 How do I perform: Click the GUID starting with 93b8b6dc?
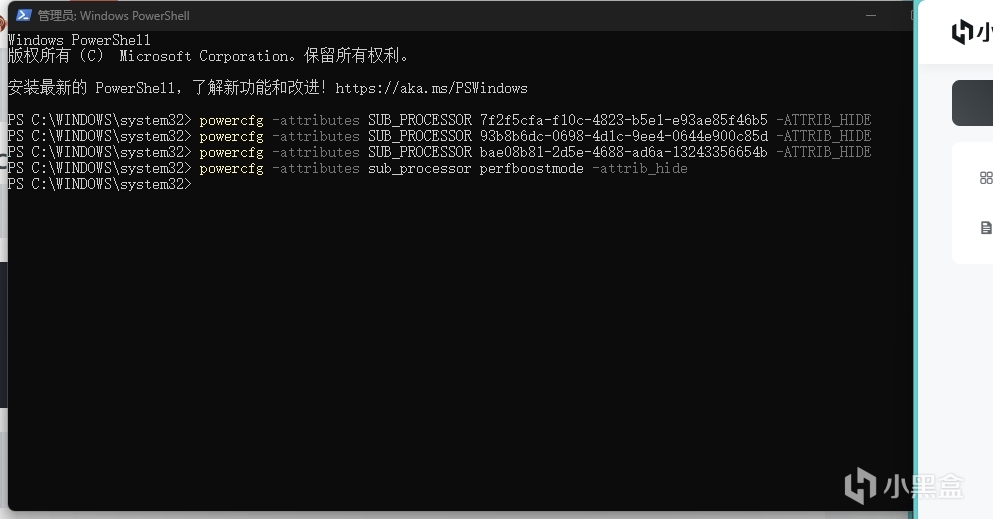point(623,135)
